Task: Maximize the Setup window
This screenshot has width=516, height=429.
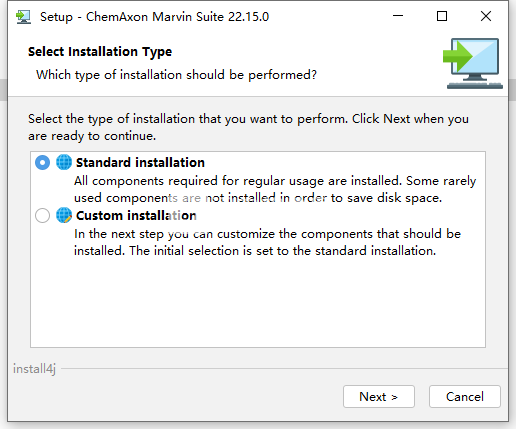Action: 442,16
